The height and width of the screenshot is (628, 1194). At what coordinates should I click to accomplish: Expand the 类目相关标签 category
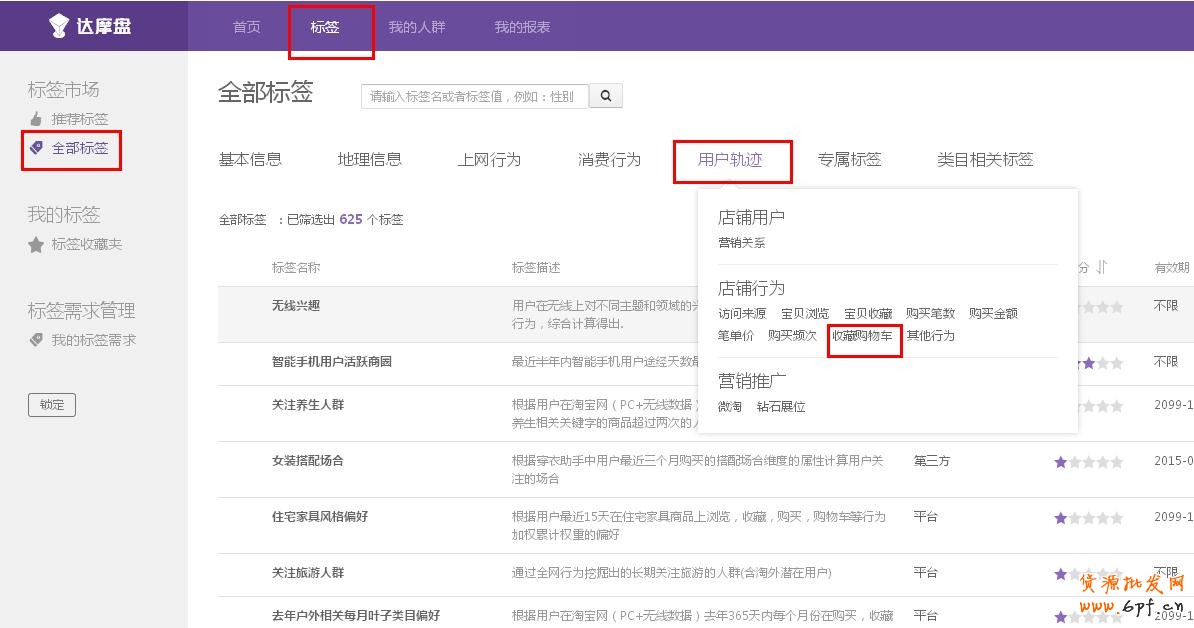click(x=985, y=160)
